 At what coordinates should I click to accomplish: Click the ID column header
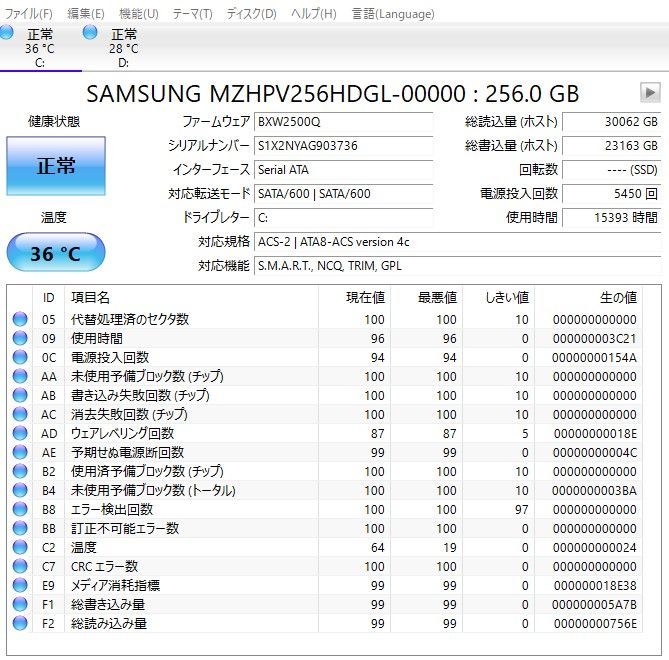point(49,297)
